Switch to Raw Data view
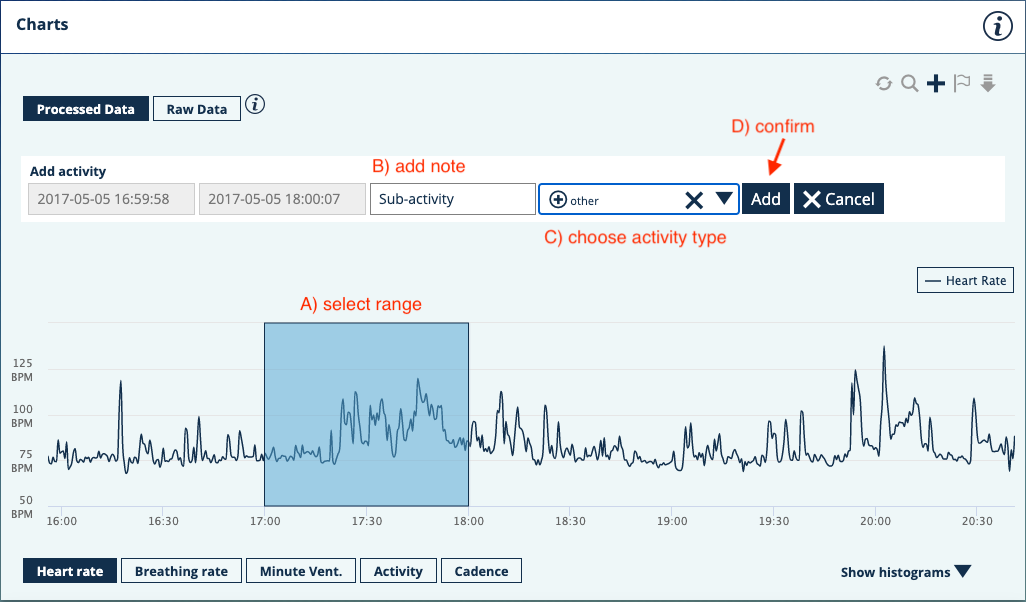 pyautogui.click(x=197, y=109)
